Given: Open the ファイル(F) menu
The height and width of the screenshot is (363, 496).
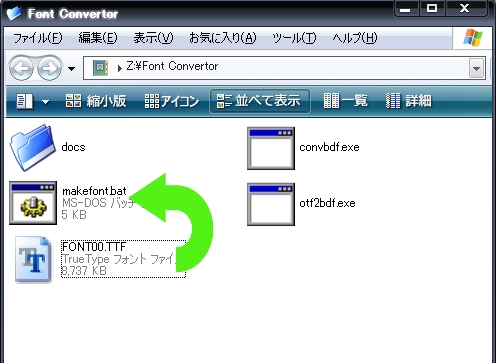Looking at the screenshot, I should [x=38, y=38].
